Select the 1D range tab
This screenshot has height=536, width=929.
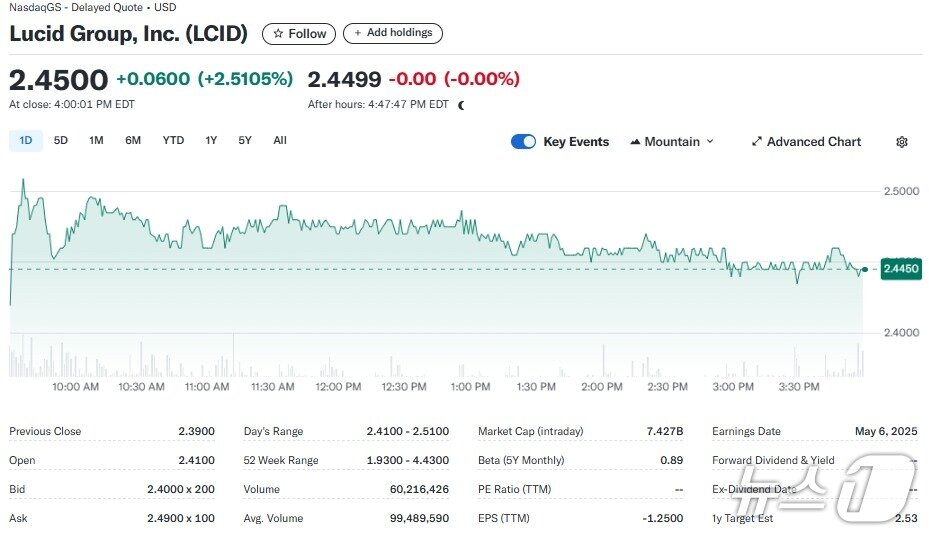coord(25,140)
